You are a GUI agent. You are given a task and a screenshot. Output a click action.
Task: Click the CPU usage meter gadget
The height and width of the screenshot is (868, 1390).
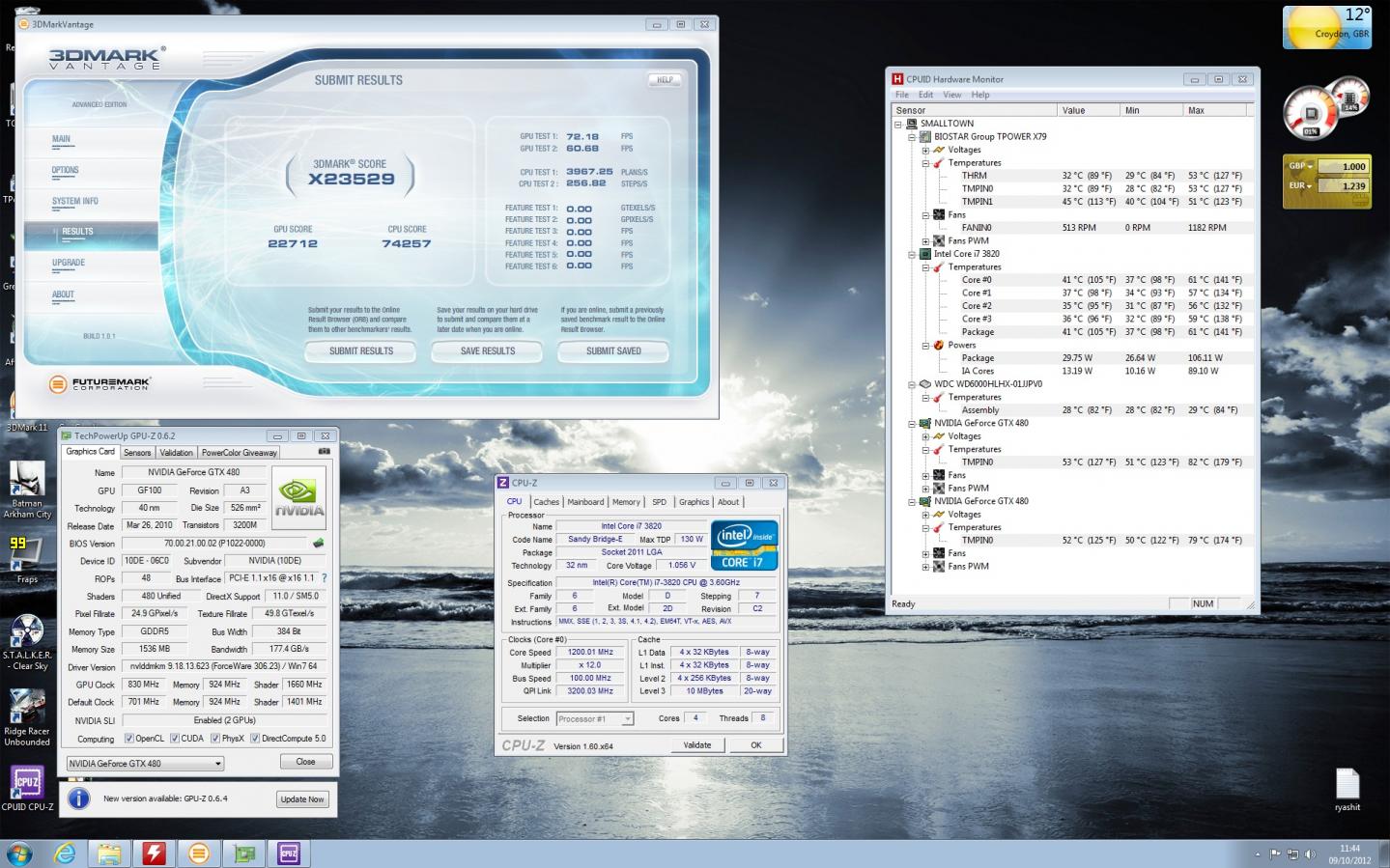(1311, 113)
